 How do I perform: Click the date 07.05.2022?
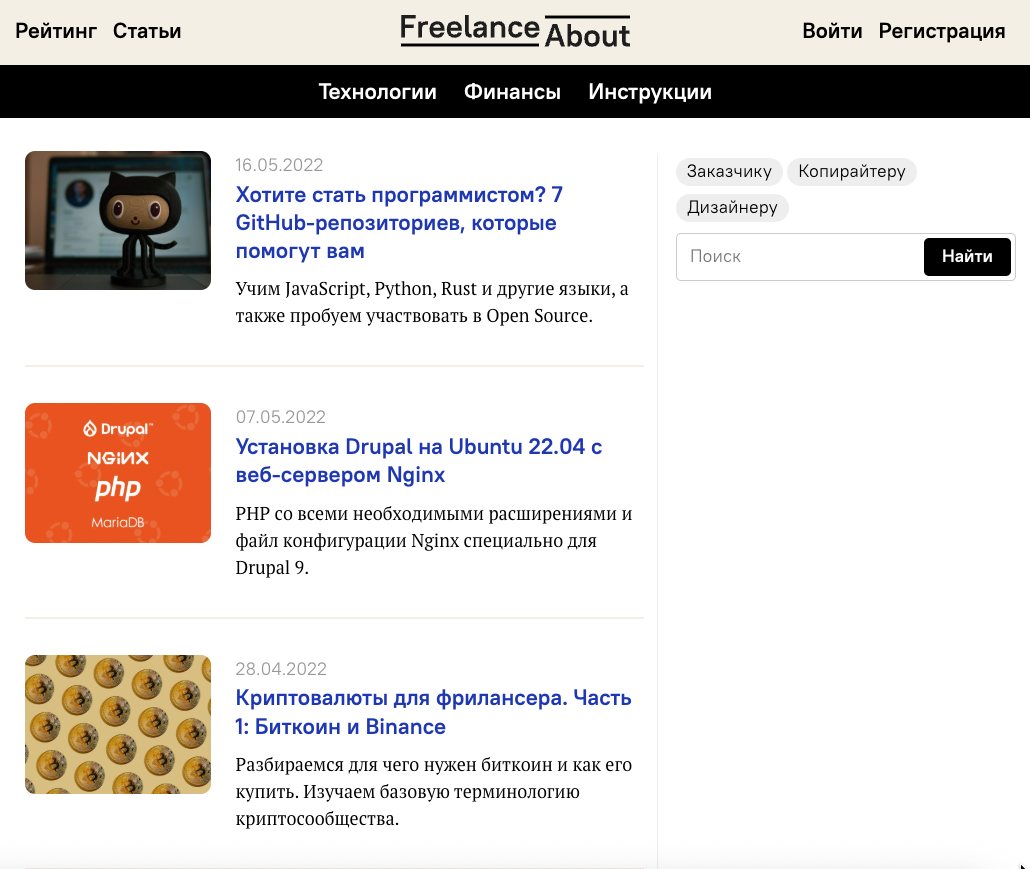[280, 417]
